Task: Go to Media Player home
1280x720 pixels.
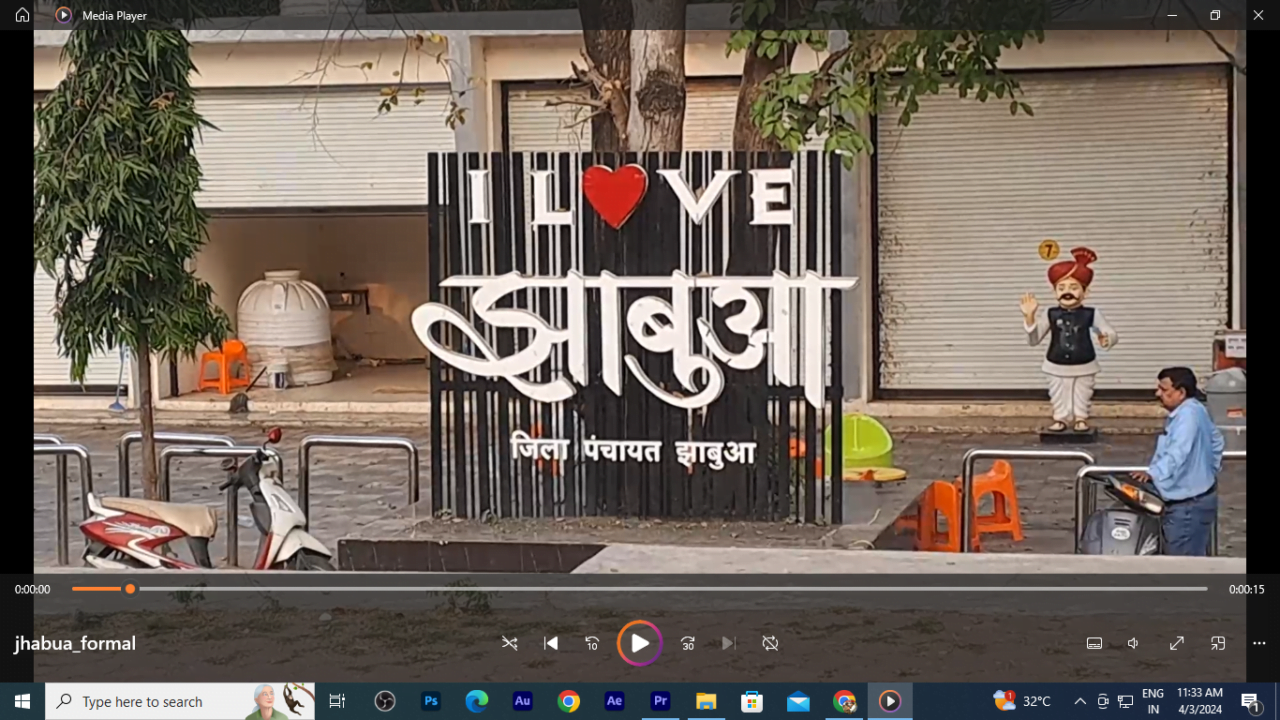Action: (x=22, y=15)
